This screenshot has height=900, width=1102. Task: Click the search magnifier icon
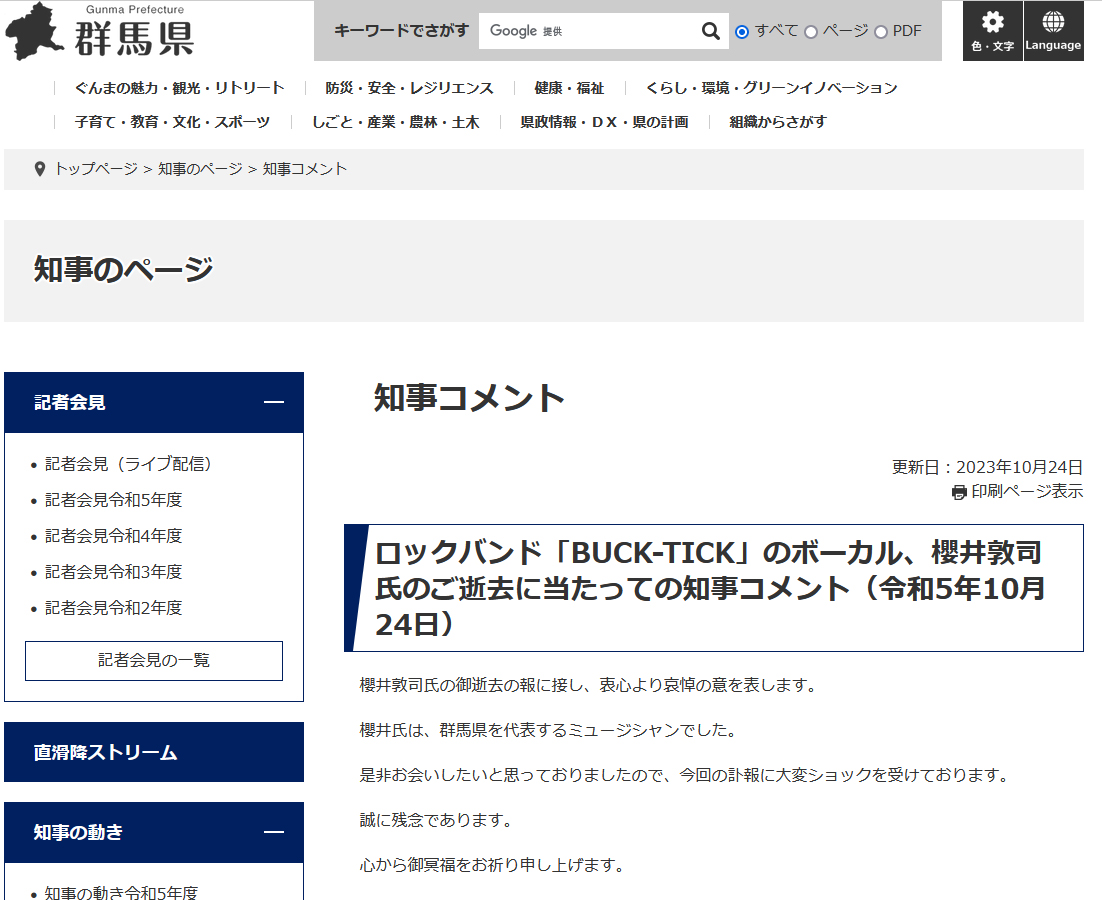[x=711, y=31]
